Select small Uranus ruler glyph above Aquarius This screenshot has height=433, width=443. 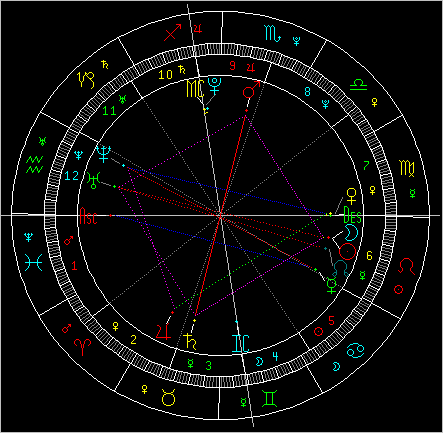[x=42, y=141]
